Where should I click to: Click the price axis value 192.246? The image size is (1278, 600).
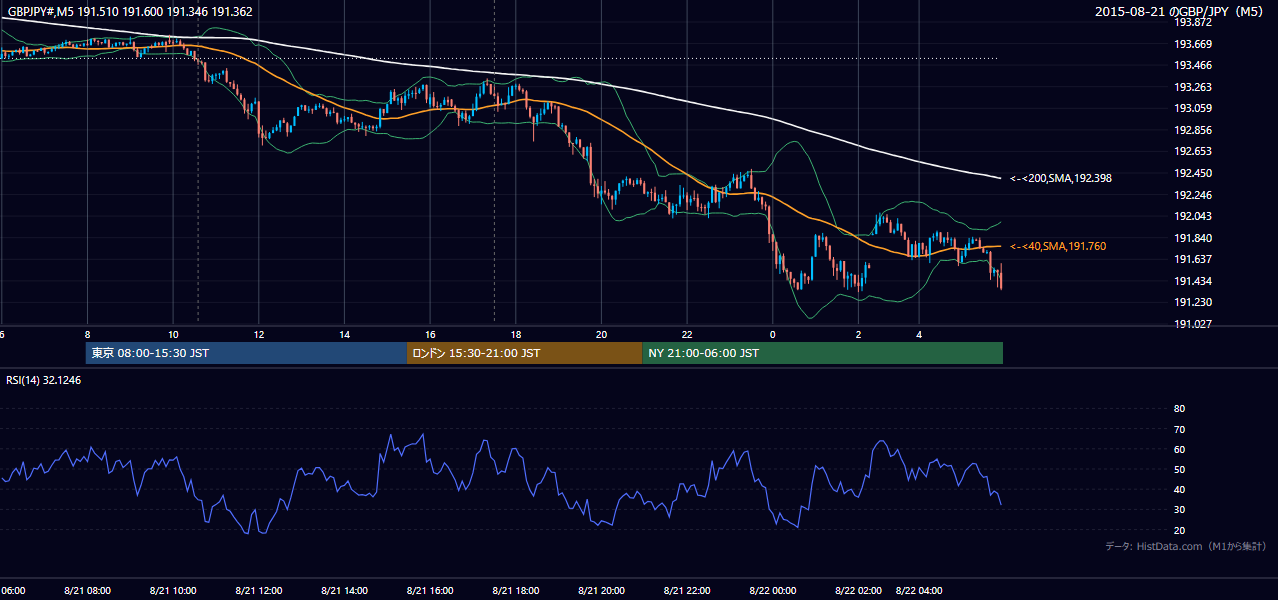[1194, 195]
